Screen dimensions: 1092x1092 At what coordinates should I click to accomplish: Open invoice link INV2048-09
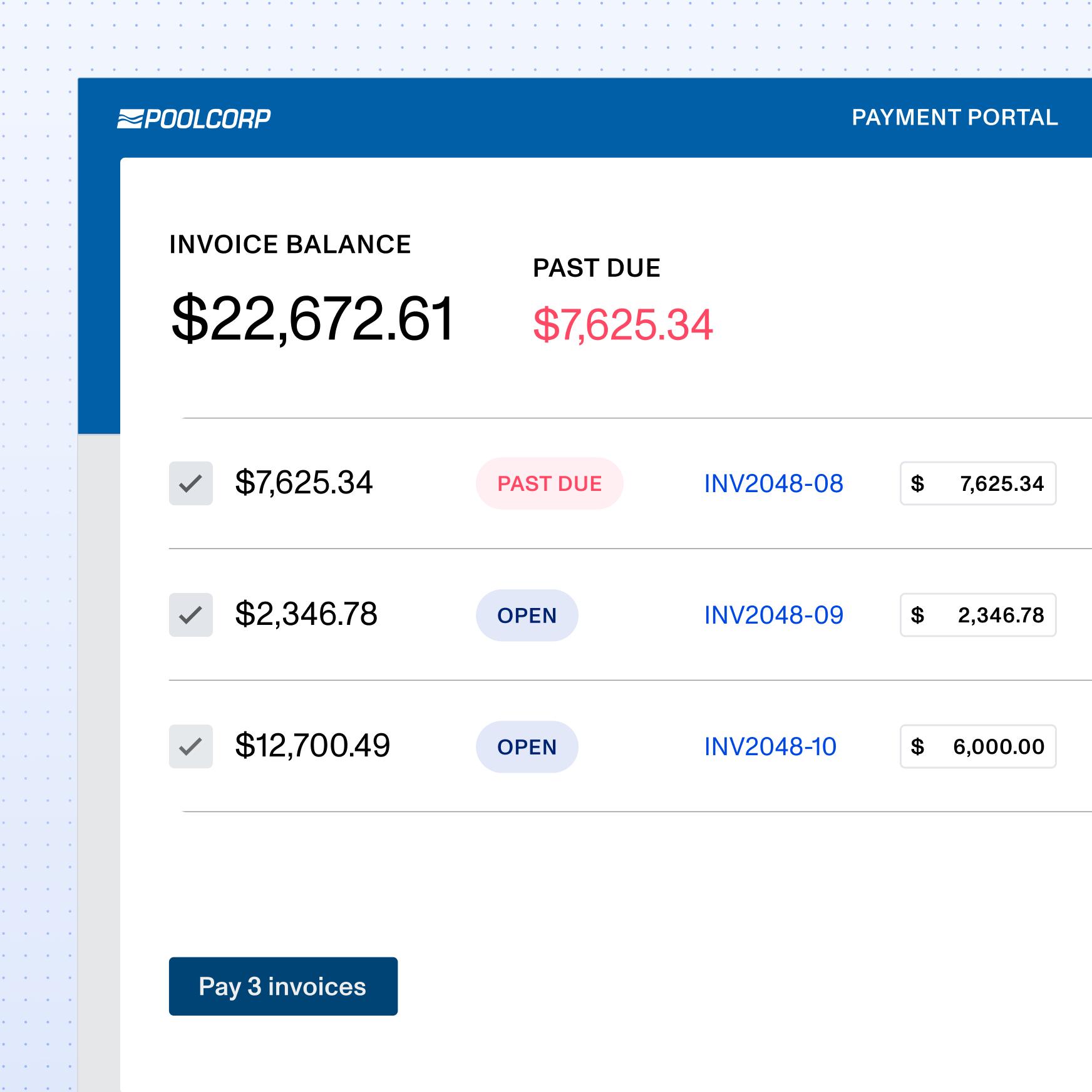coord(774,615)
